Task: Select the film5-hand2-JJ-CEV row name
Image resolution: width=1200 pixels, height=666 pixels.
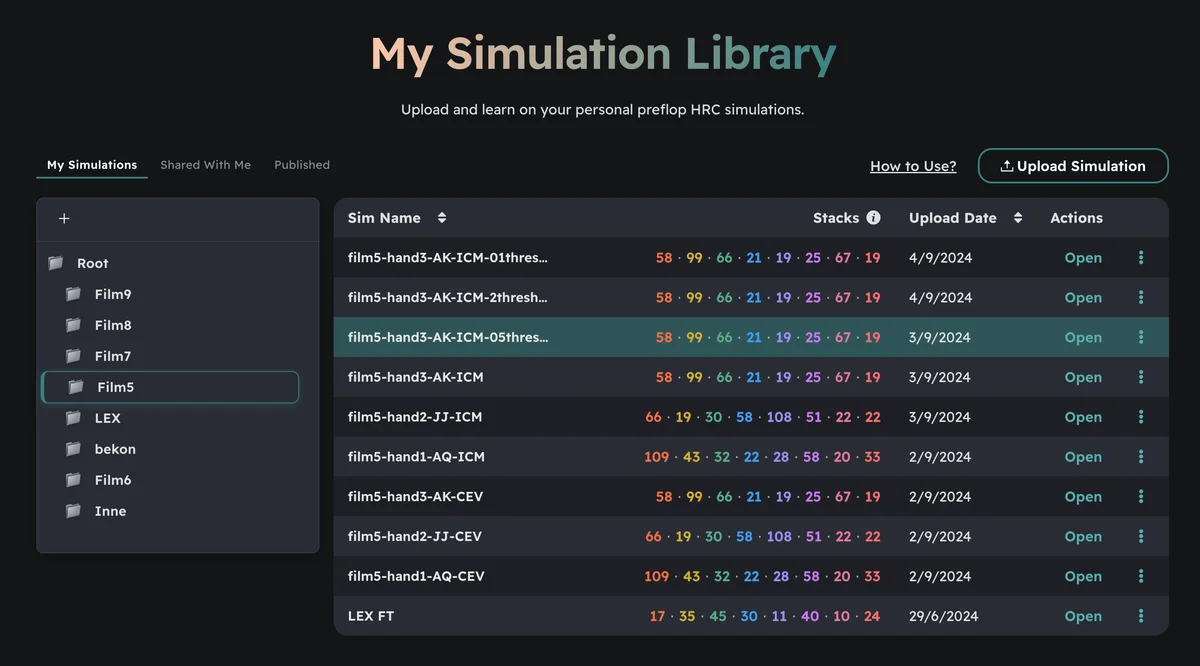Action: [x=415, y=537]
